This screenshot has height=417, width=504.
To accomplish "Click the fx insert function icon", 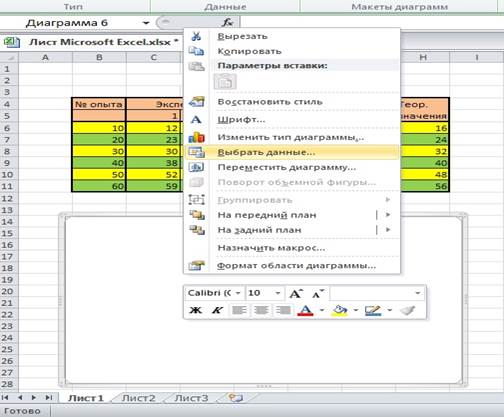I will pos(228,23).
